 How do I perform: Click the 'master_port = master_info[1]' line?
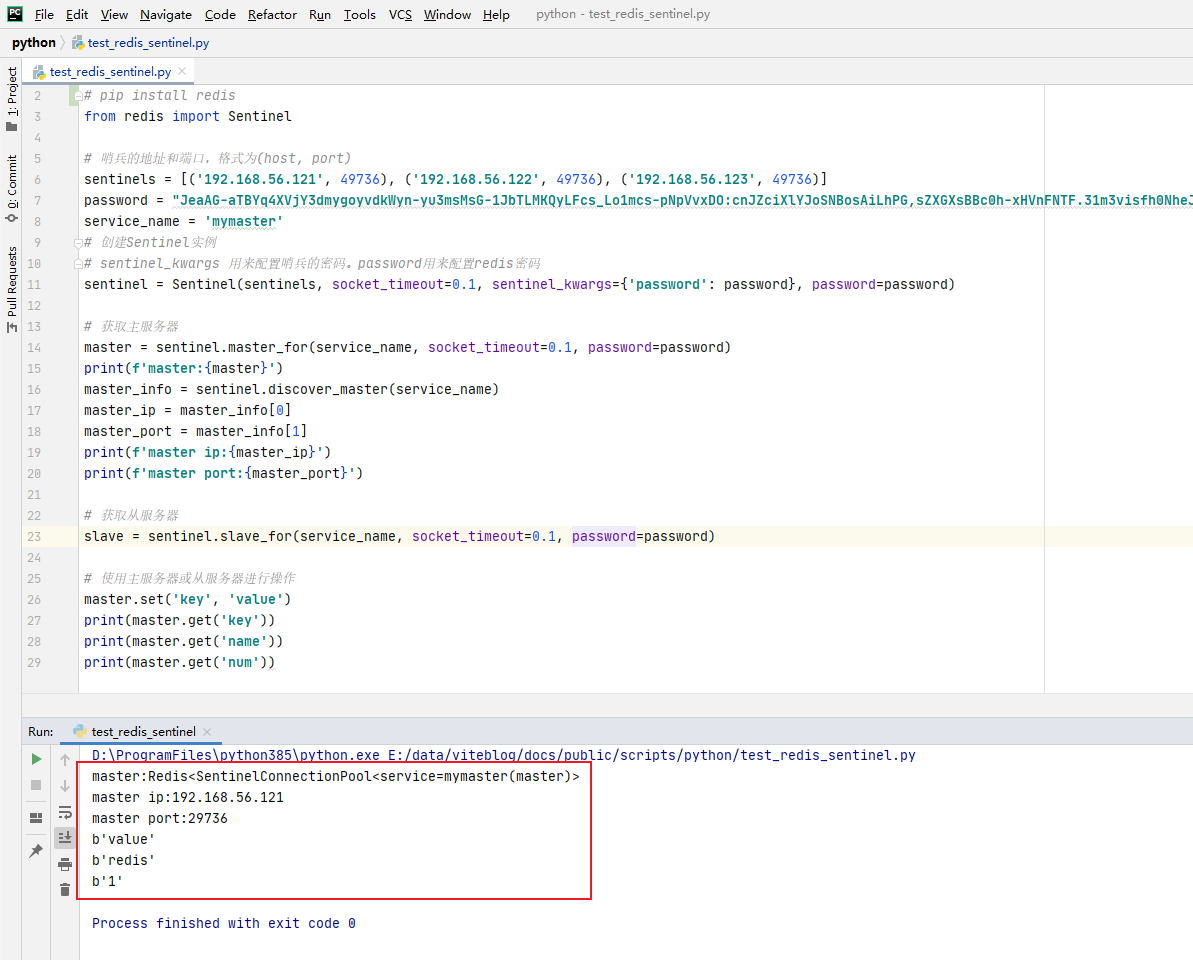click(196, 431)
